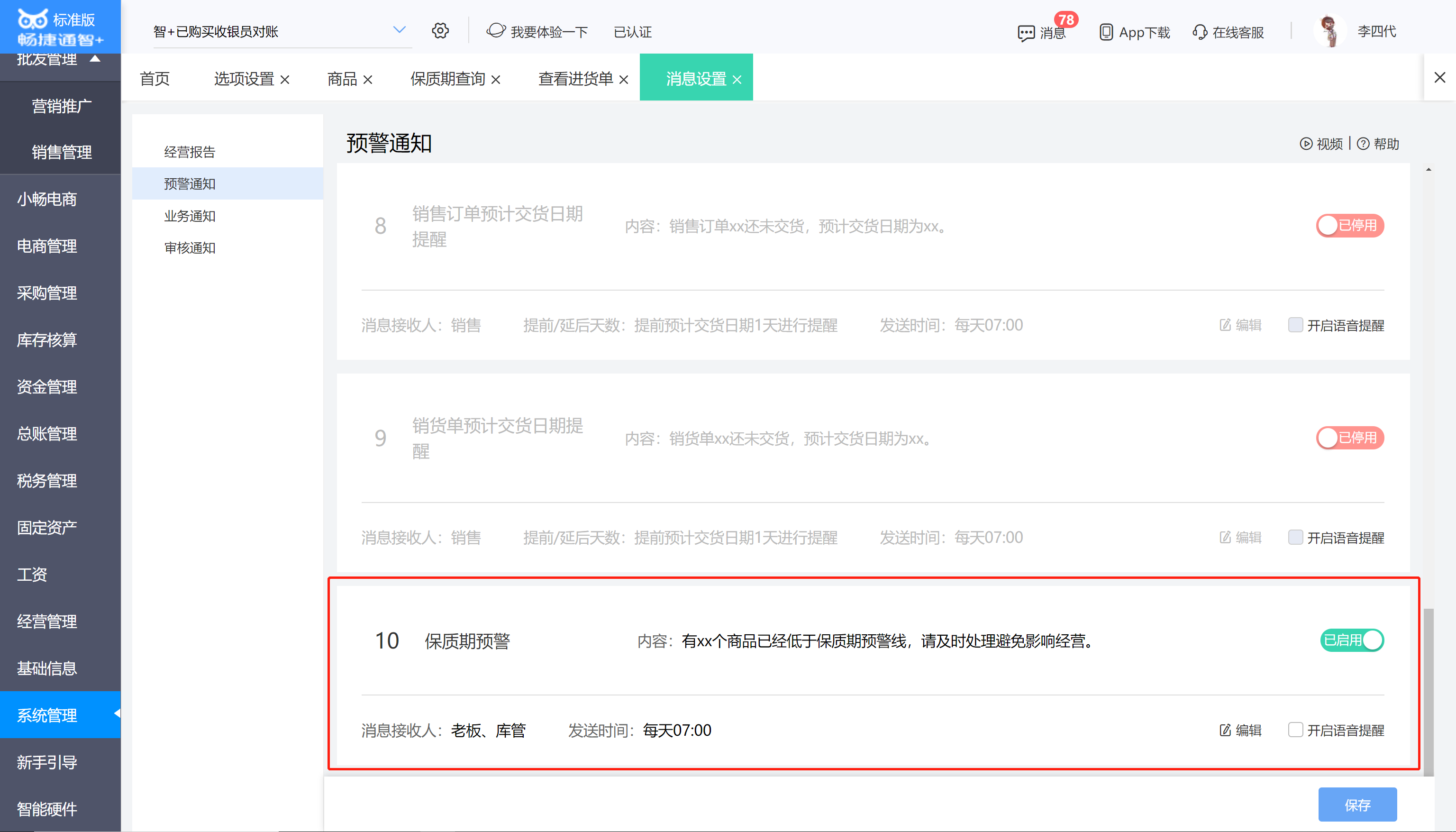This screenshot has height=832, width=1456.
Task: Click the blue 保存 button
Action: click(1357, 805)
